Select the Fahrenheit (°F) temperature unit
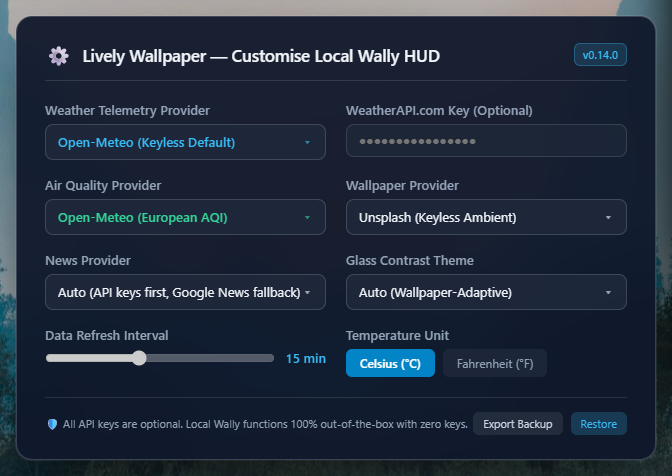 click(495, 363)
